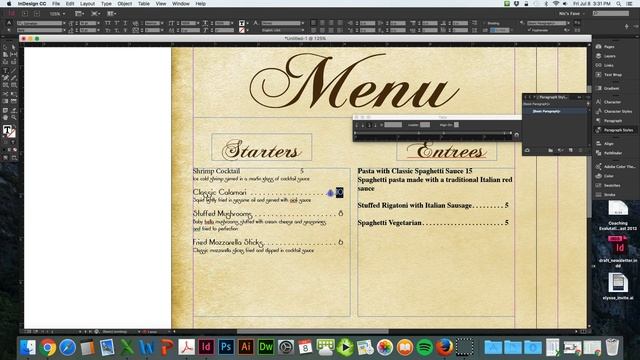Create new style group folder icon
The image size is (640, 360).
tap(550, 150)
